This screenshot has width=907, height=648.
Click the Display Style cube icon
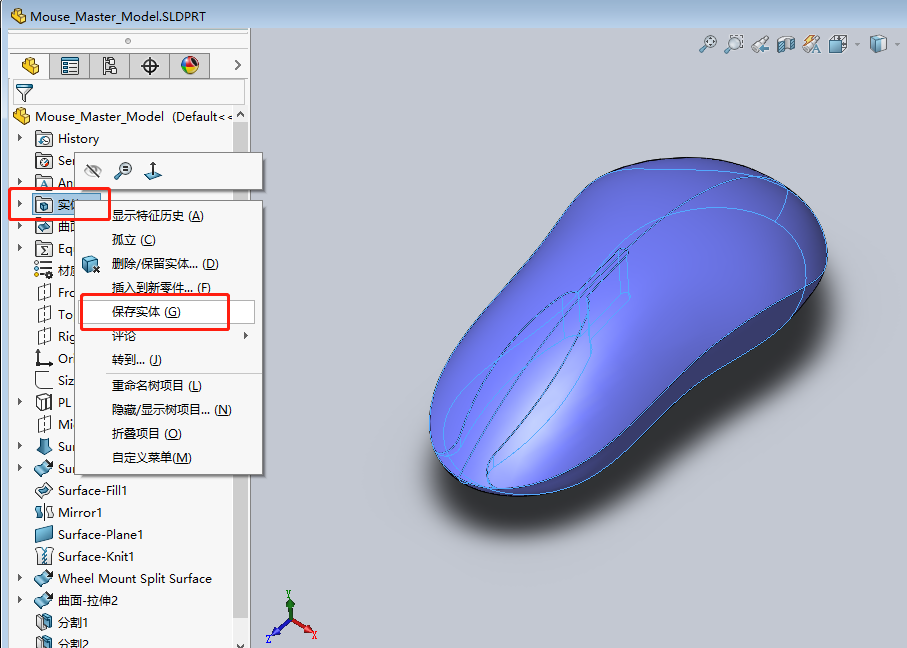[x=878, y=44]
